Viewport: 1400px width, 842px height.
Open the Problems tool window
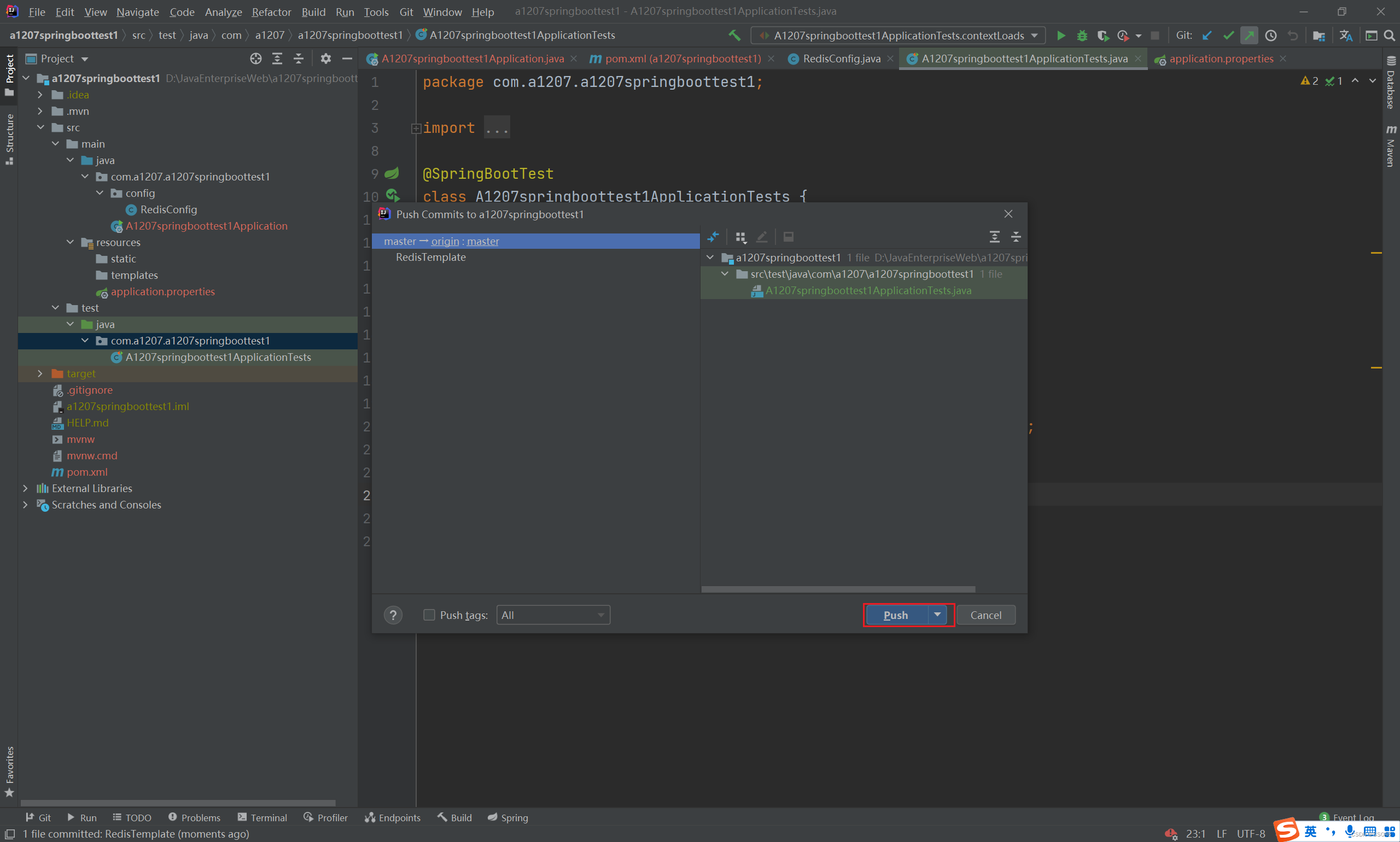194,817
